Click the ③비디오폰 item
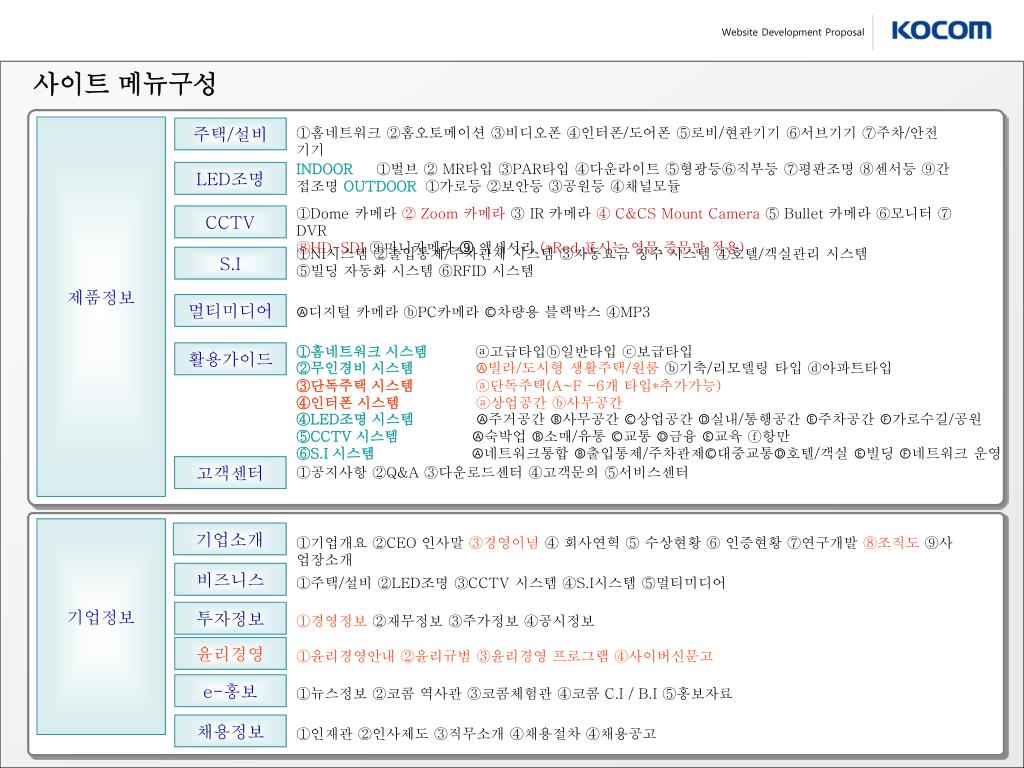 (526, 133)
